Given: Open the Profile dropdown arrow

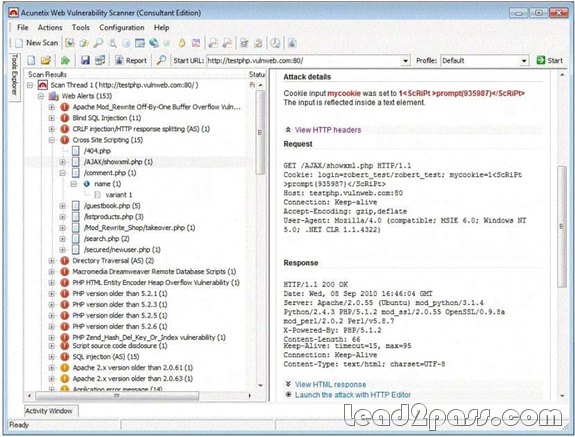Looking at the screenshot, I should [x=524, y=60].
